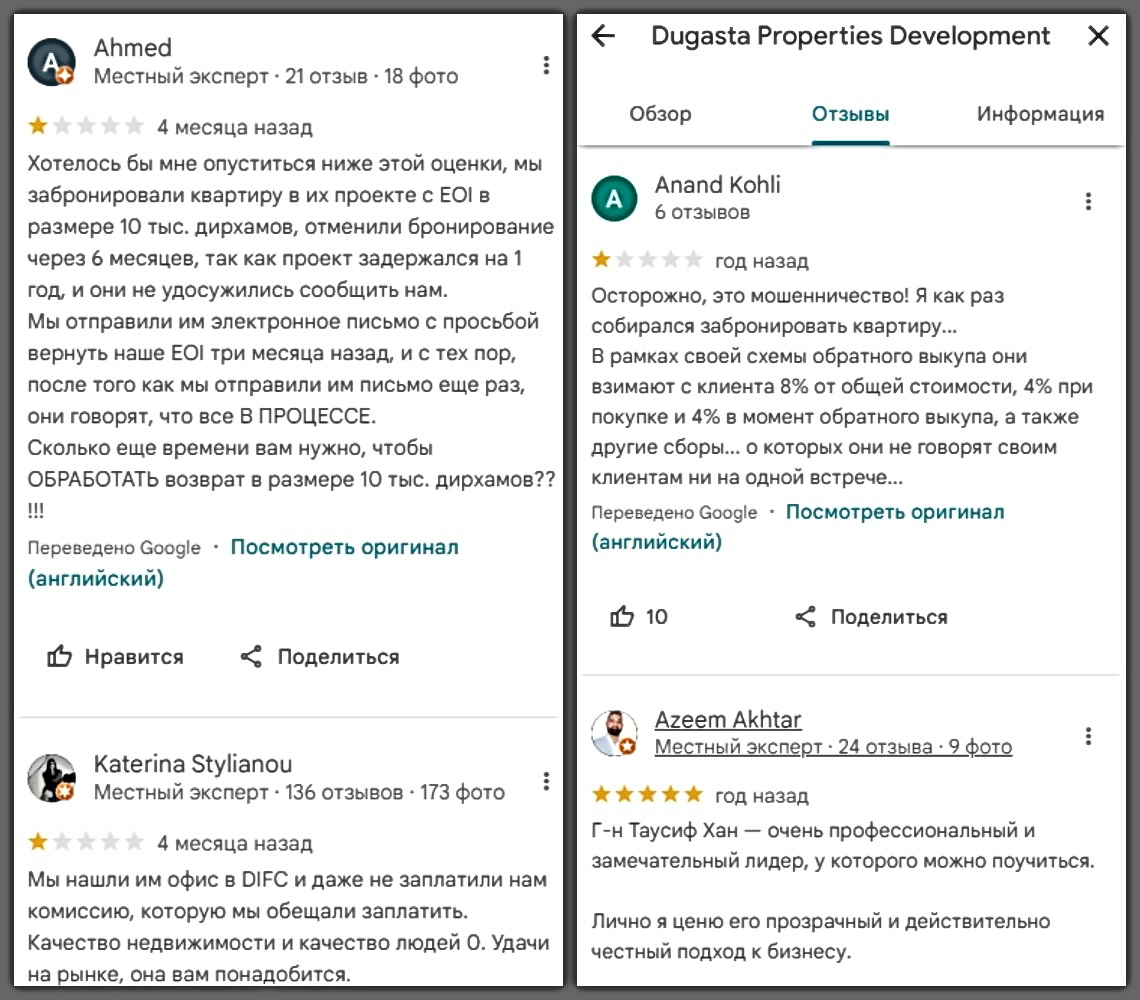Open more options for Azeem Akhtar's review
Screen dimensions: 1140x1000
(x=1088, y=737)
